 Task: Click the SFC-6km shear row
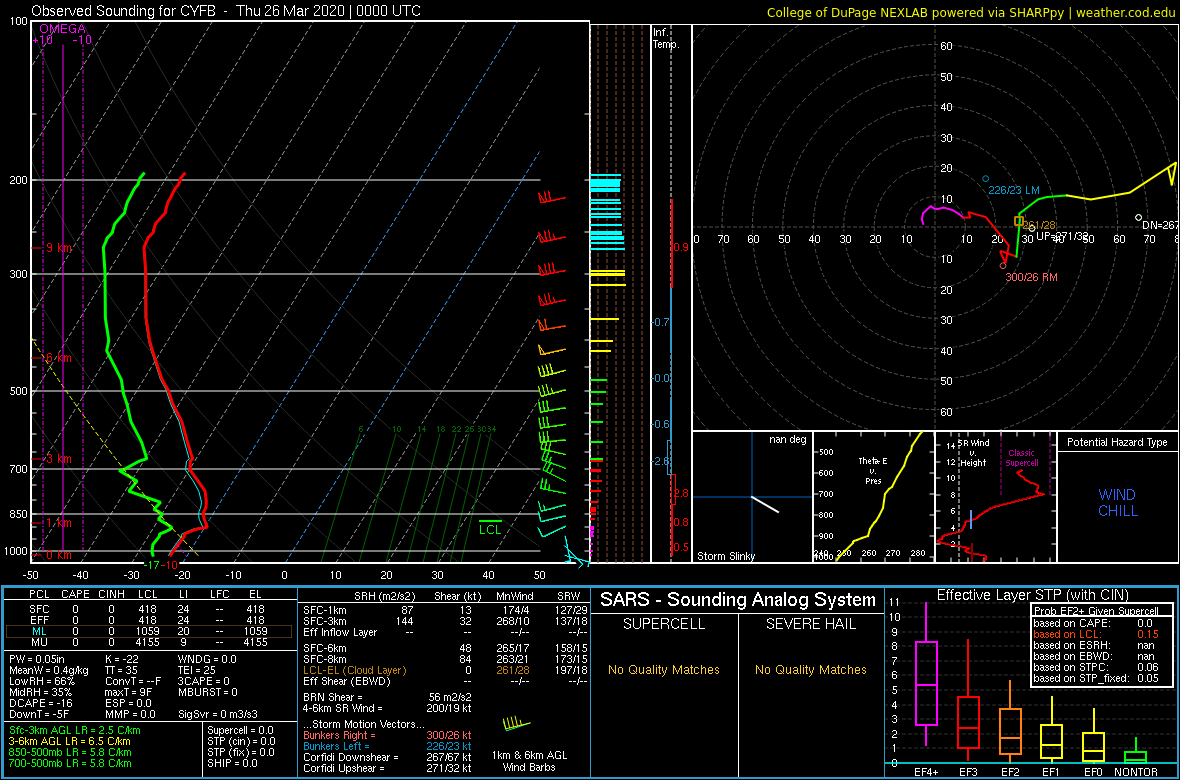pos(446,647)
